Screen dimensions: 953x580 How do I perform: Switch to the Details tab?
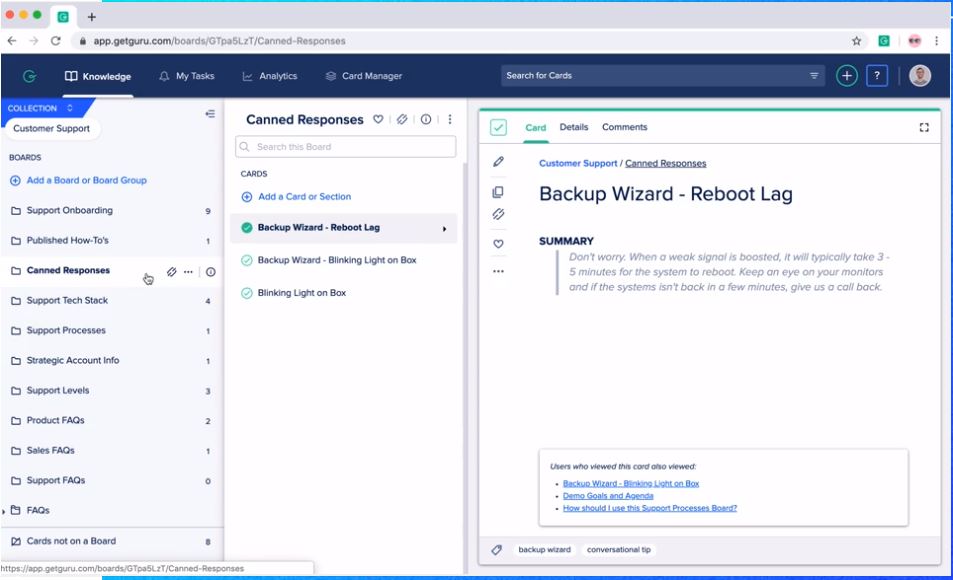pos(574,127)
